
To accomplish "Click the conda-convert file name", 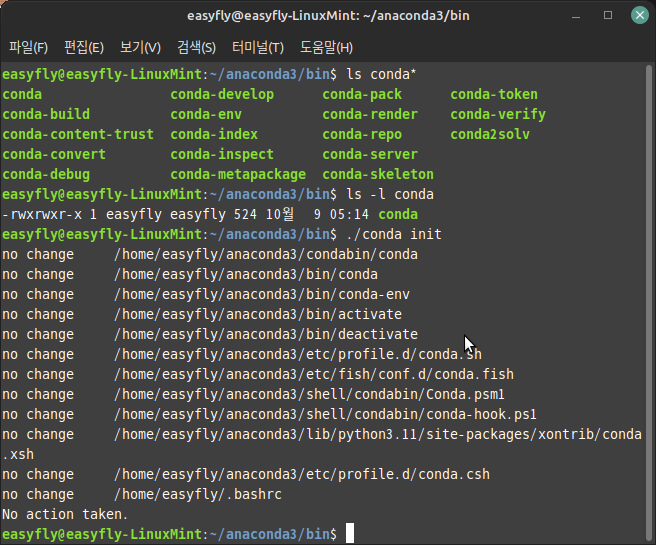I will [x=54, y=155].
